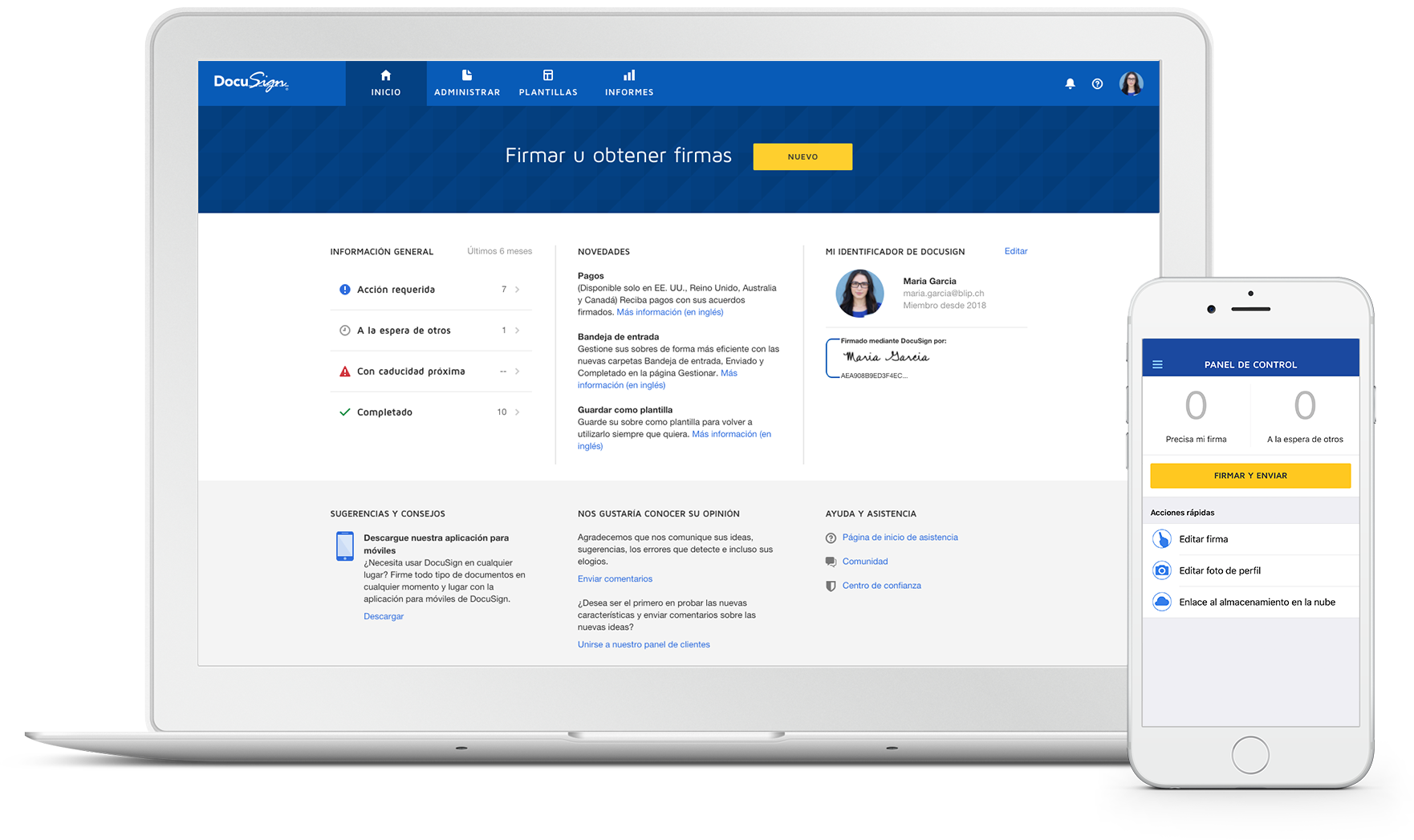Click Enviar comentarios link

[615, 578]
